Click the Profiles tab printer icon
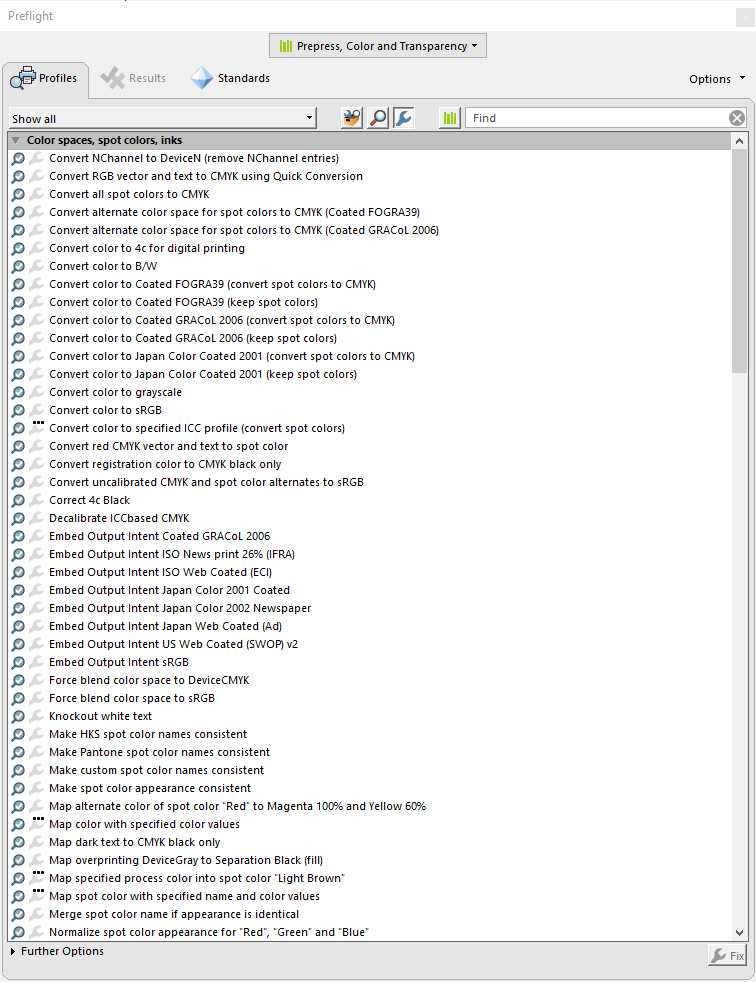The height and width of the screenshot is (982, 756). pos(23,78)
